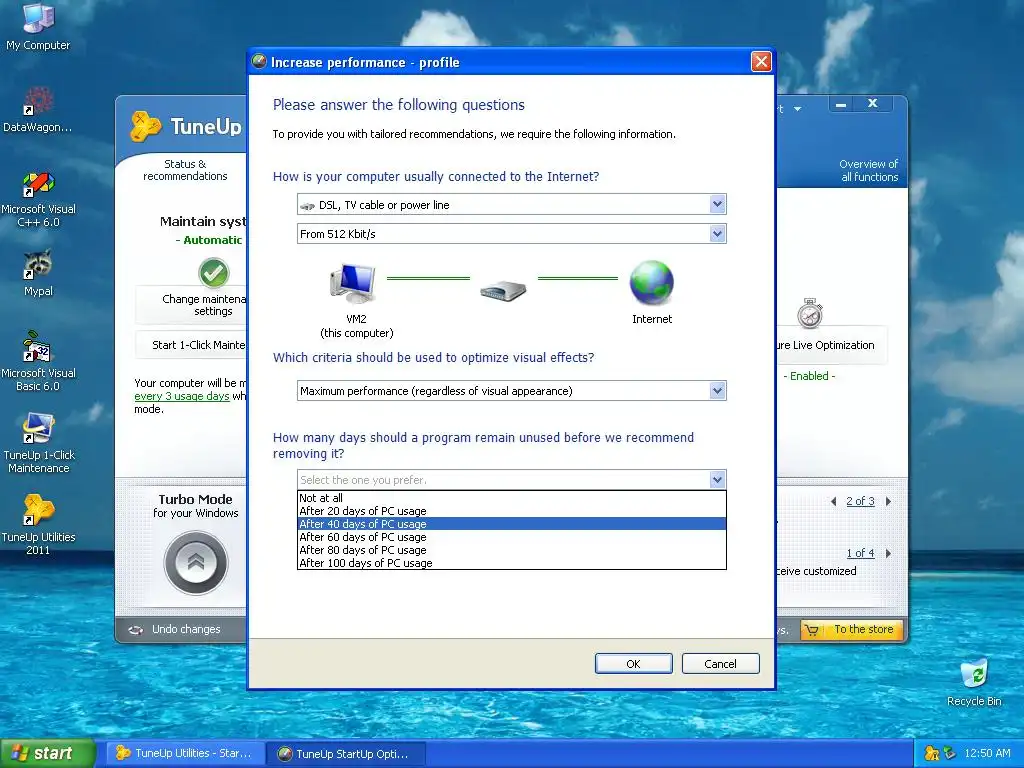Click the '1 of 4' pager link
Screen dimensions: 1024x768
pyautogui.click(x=860, y=553)
